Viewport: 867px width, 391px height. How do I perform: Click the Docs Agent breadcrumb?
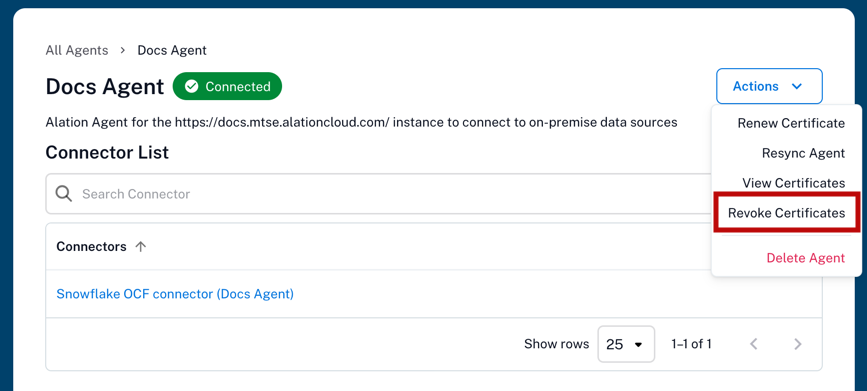pyautogui.click(x=172, y=50)
